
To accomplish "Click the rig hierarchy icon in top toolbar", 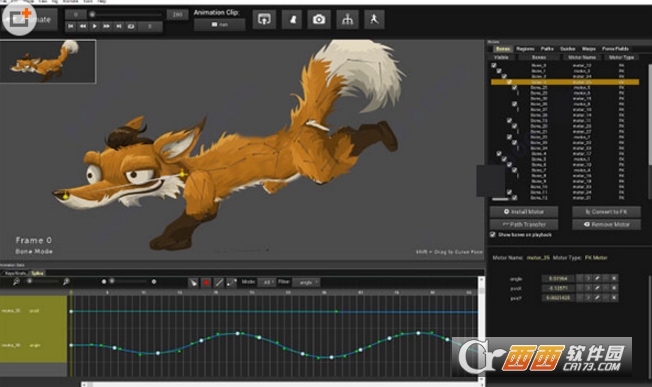I will (x=347, y=19).
